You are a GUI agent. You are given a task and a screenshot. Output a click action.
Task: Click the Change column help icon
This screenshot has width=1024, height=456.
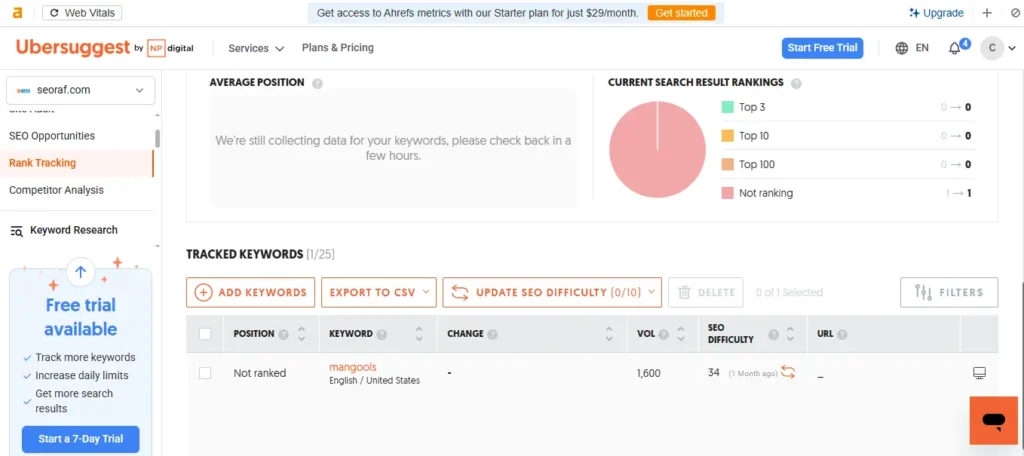tap(492, 334)
